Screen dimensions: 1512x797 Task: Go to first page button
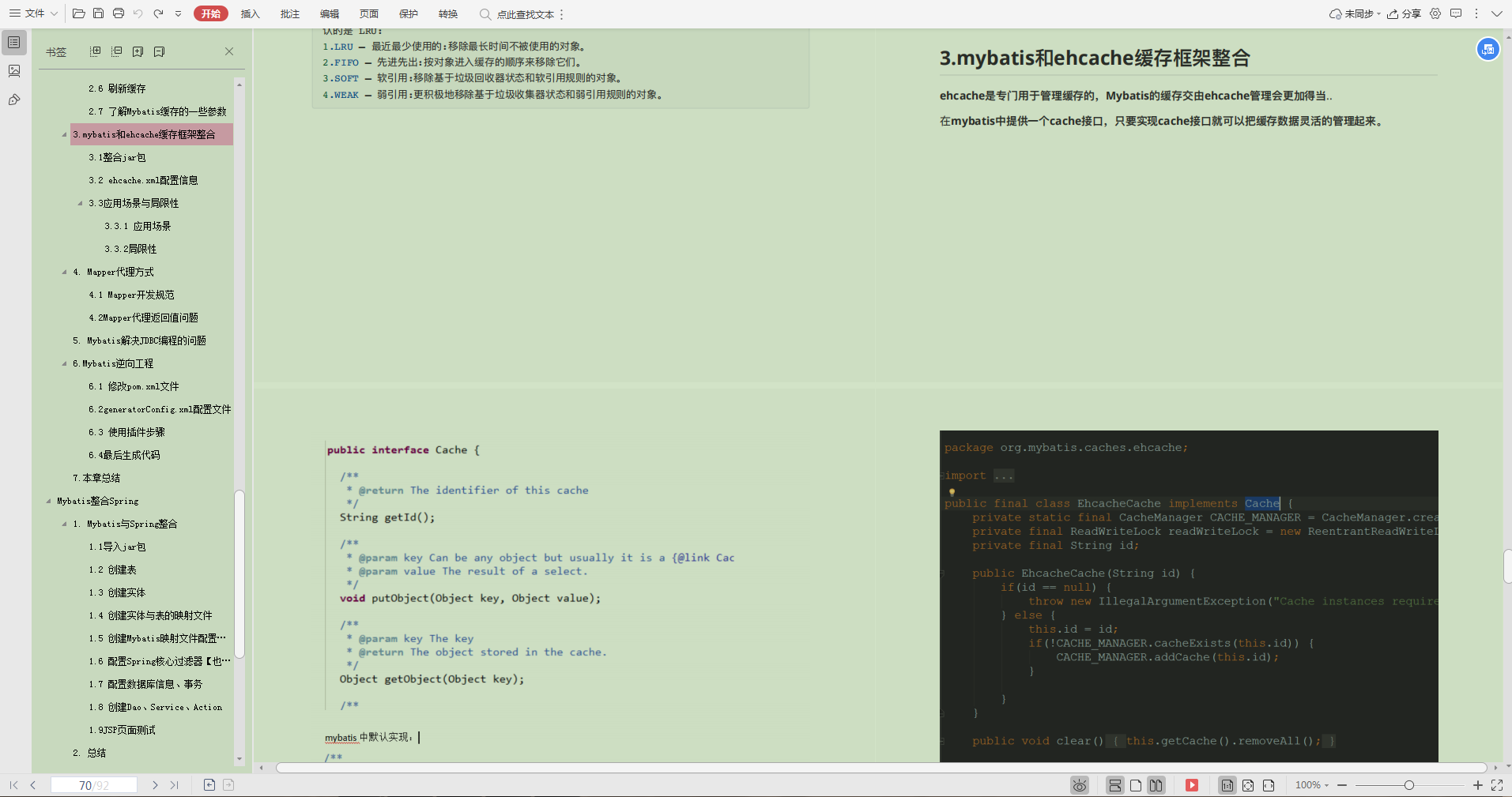[14, 785]
